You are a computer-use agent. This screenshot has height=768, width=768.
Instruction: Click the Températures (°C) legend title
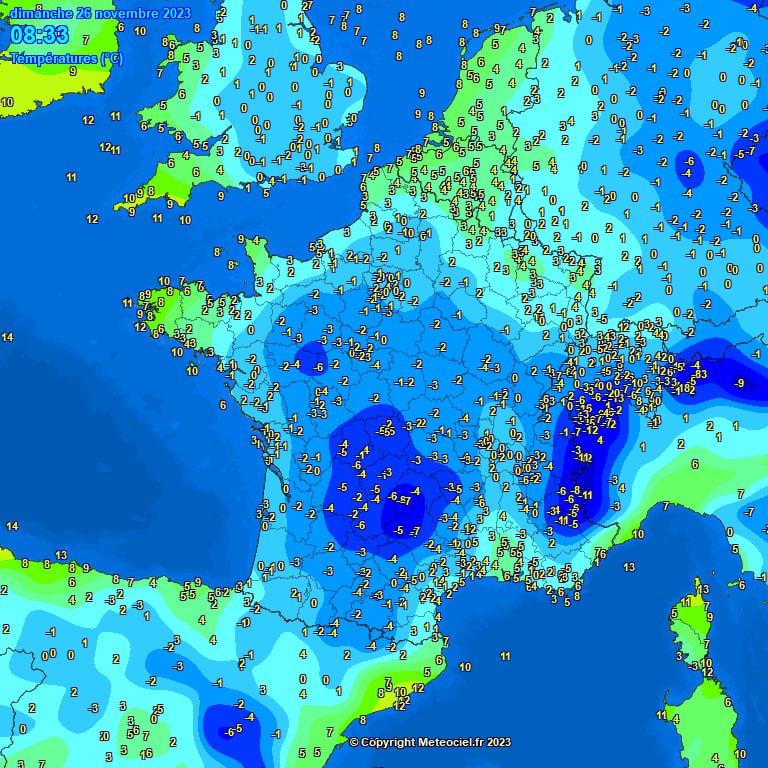coord(67,59)
